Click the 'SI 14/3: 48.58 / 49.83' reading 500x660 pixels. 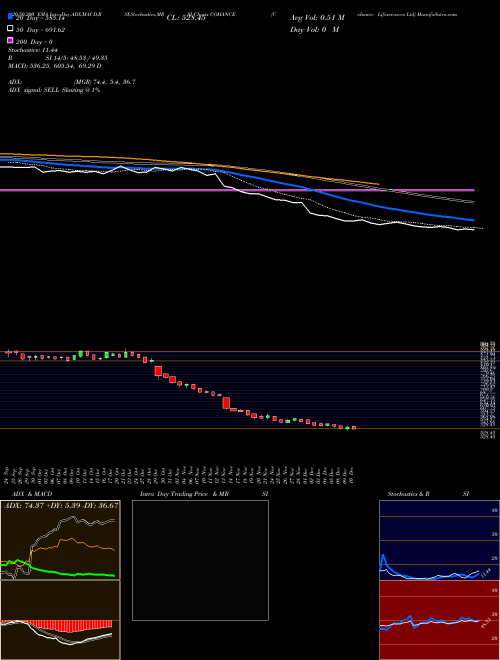pyautogui.click(x=77, y=58)
